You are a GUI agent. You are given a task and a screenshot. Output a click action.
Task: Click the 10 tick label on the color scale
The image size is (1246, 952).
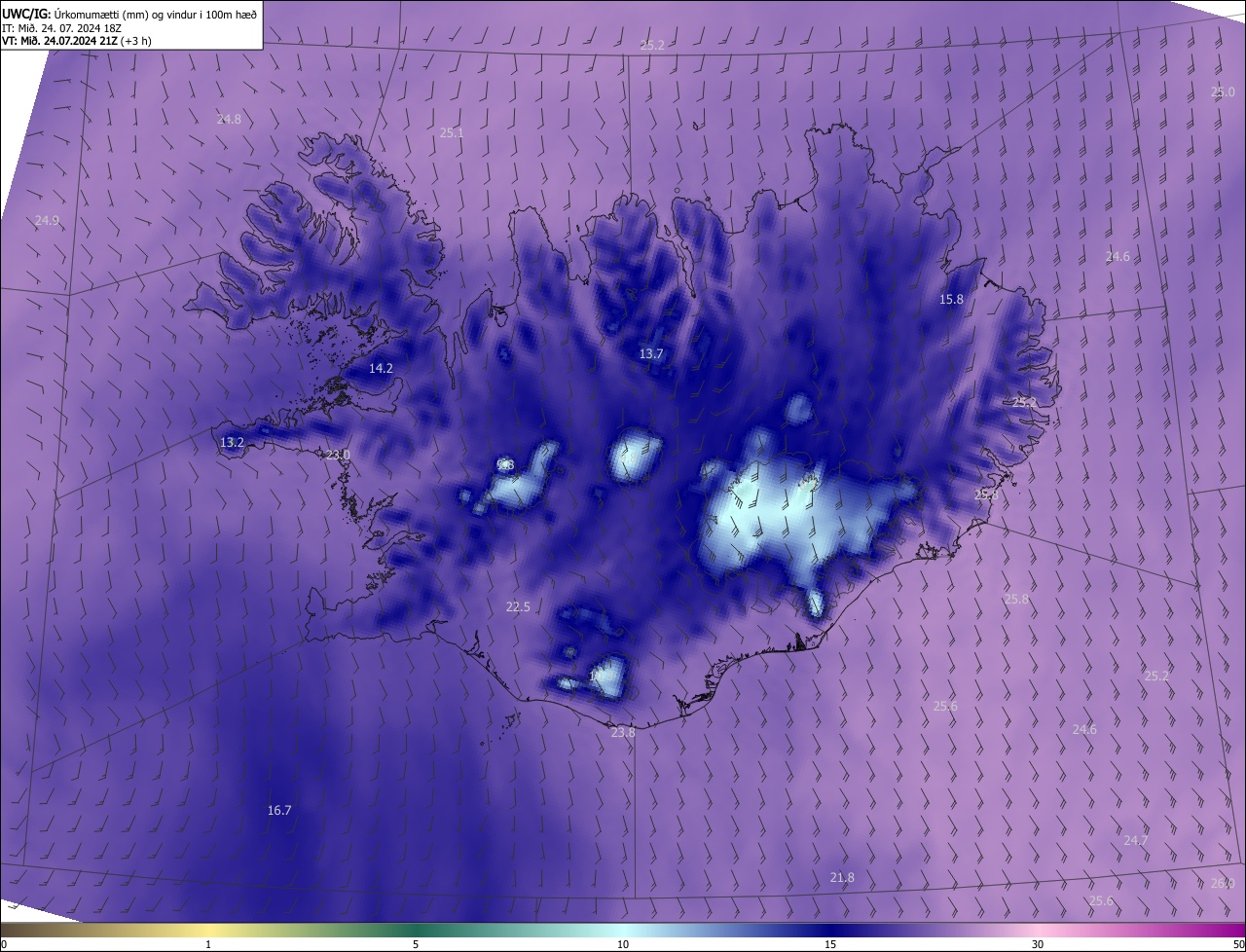point(623,944)
